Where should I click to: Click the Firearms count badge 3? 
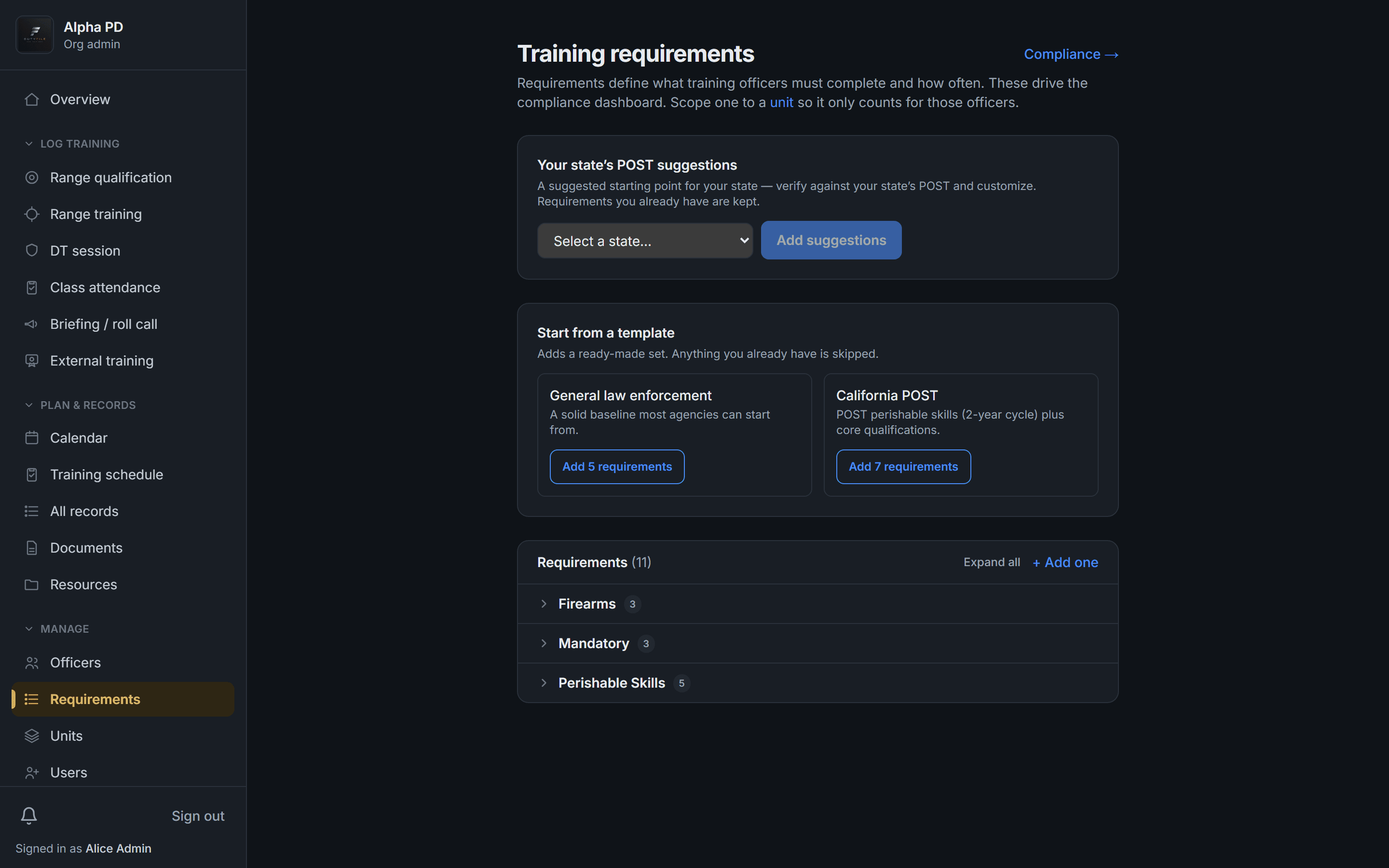632,604
